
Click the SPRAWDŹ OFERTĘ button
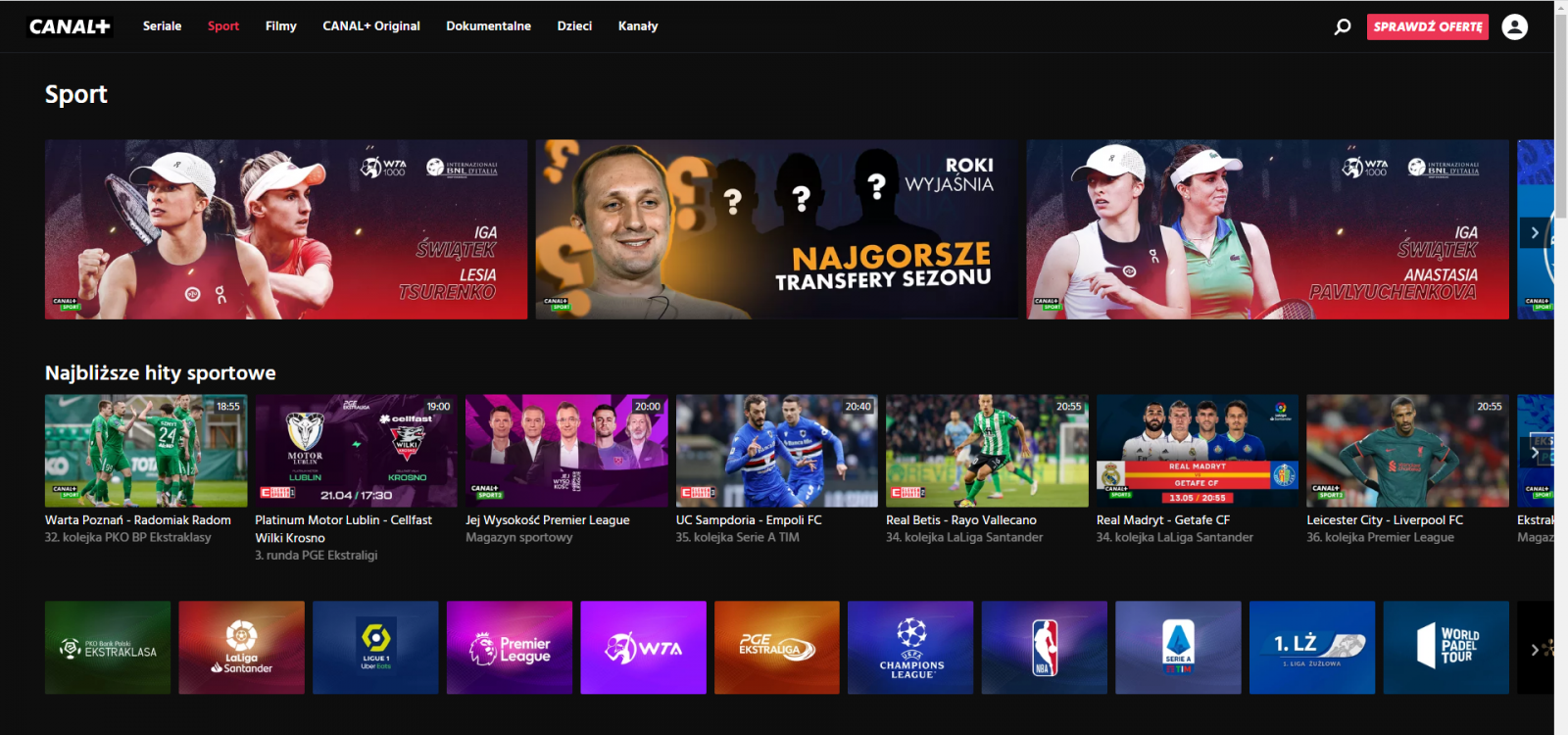(x=1428, y=26)
